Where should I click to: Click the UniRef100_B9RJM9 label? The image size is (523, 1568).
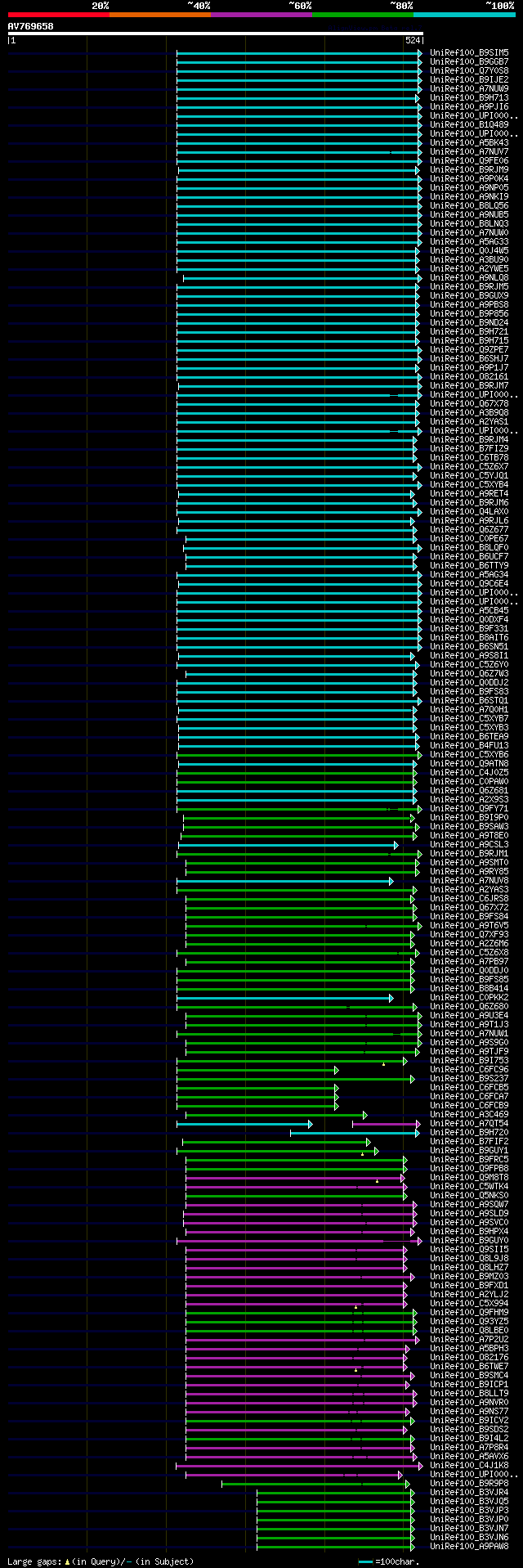coord(469,169)
